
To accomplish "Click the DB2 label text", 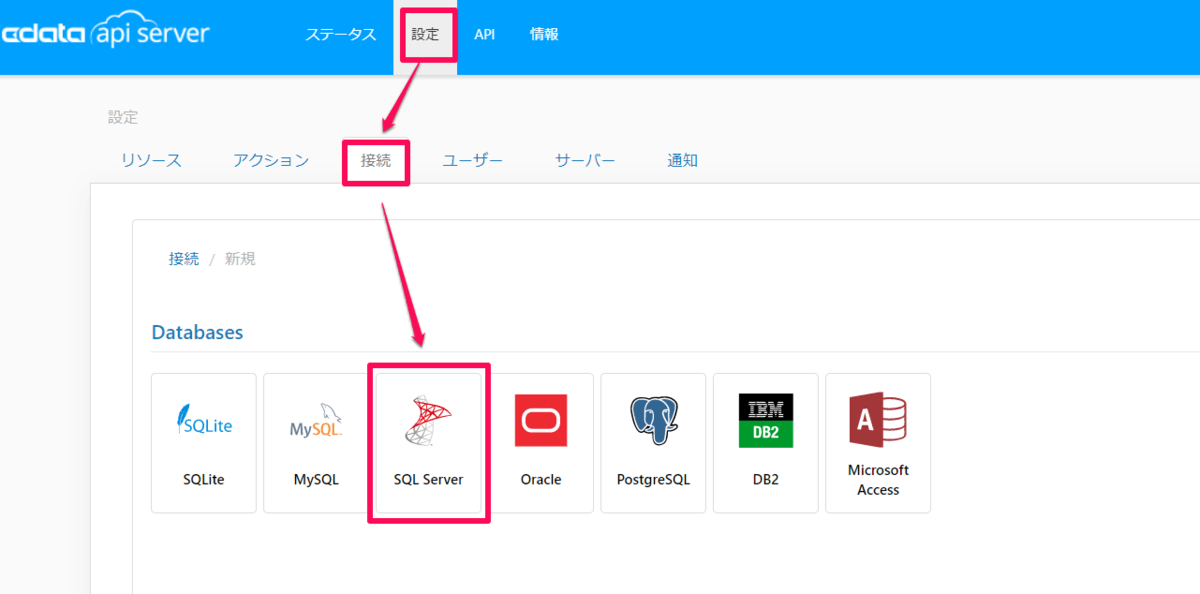I will [766, 479].
